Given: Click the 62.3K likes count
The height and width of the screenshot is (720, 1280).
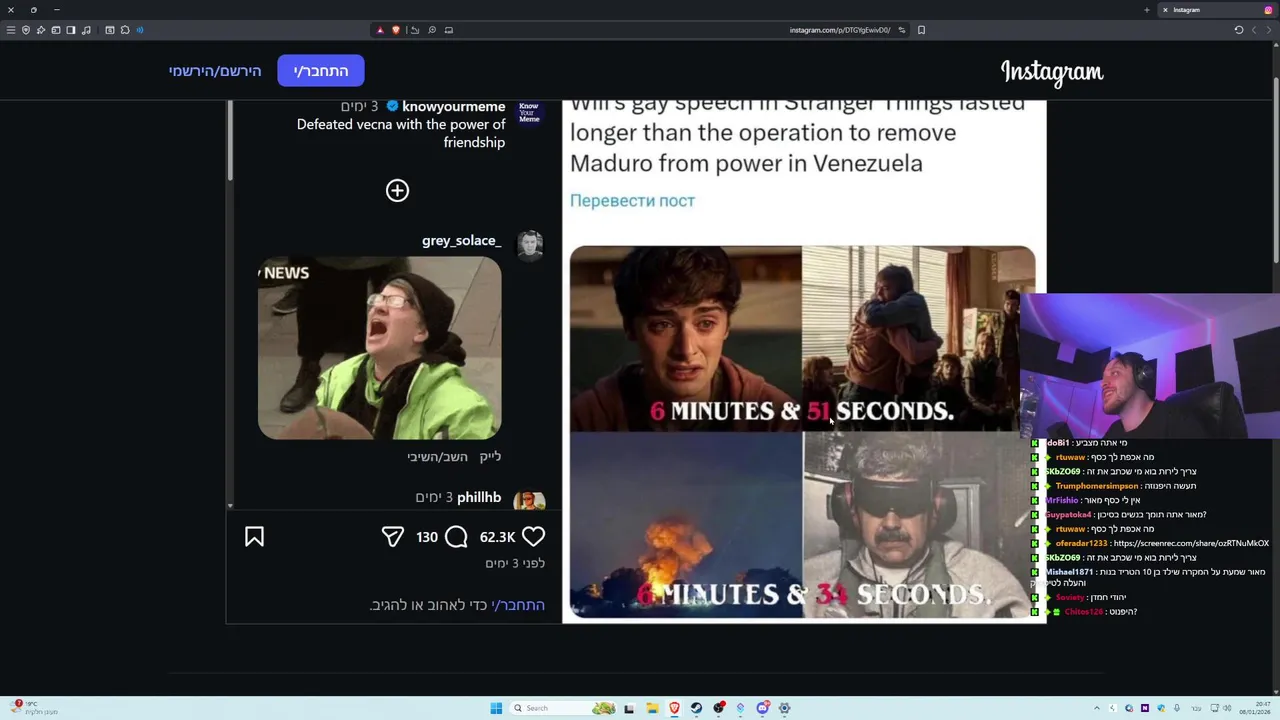Looking at the screenshot, I should coord(497,537).
